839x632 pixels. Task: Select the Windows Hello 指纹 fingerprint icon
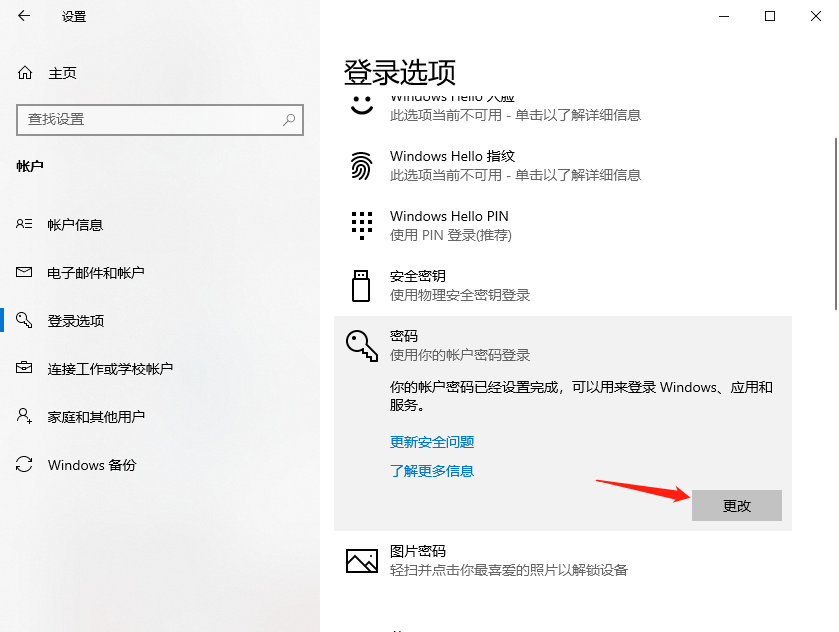point(361,165)
